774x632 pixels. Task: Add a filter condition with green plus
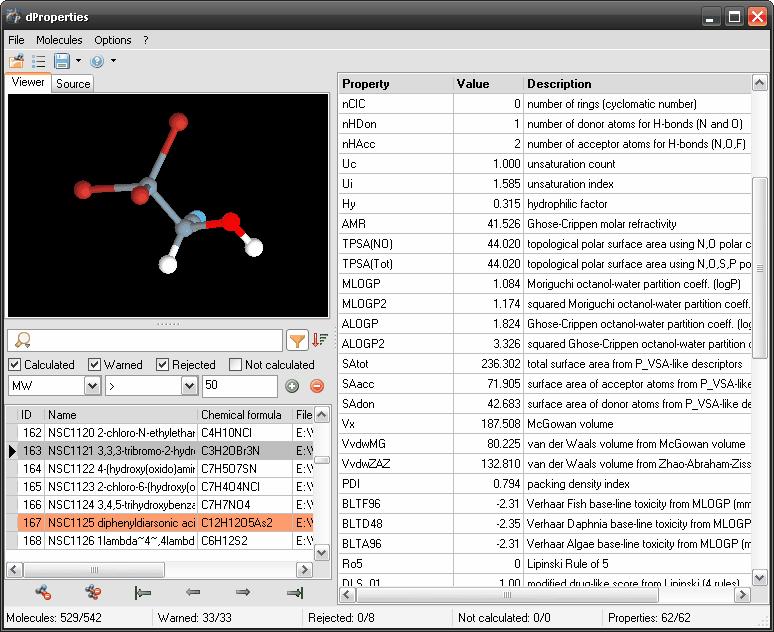[x=292, y=386]
